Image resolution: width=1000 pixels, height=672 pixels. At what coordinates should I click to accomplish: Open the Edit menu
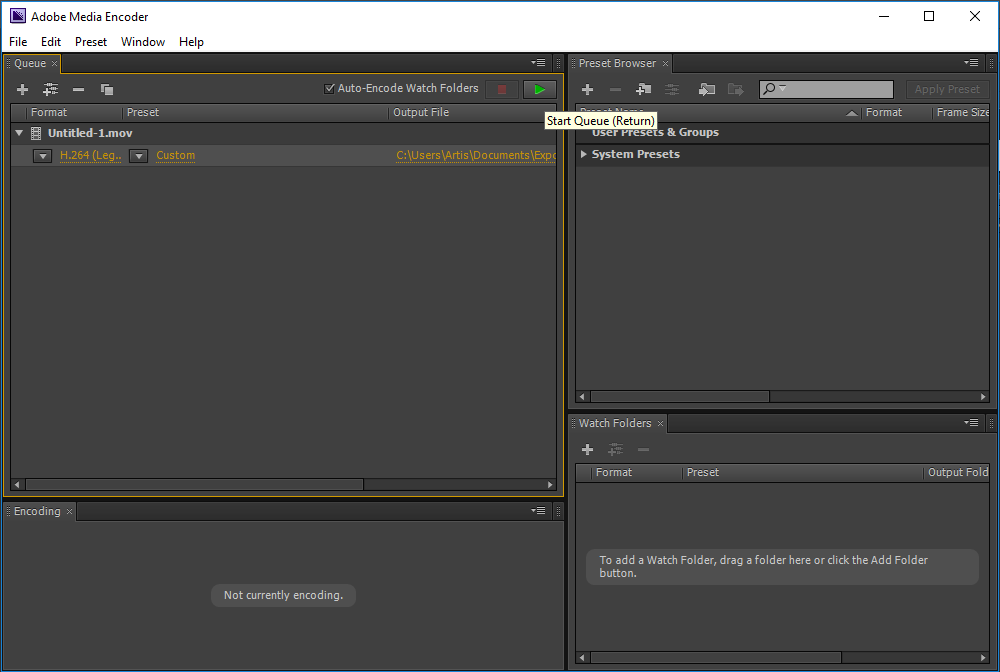50,41
